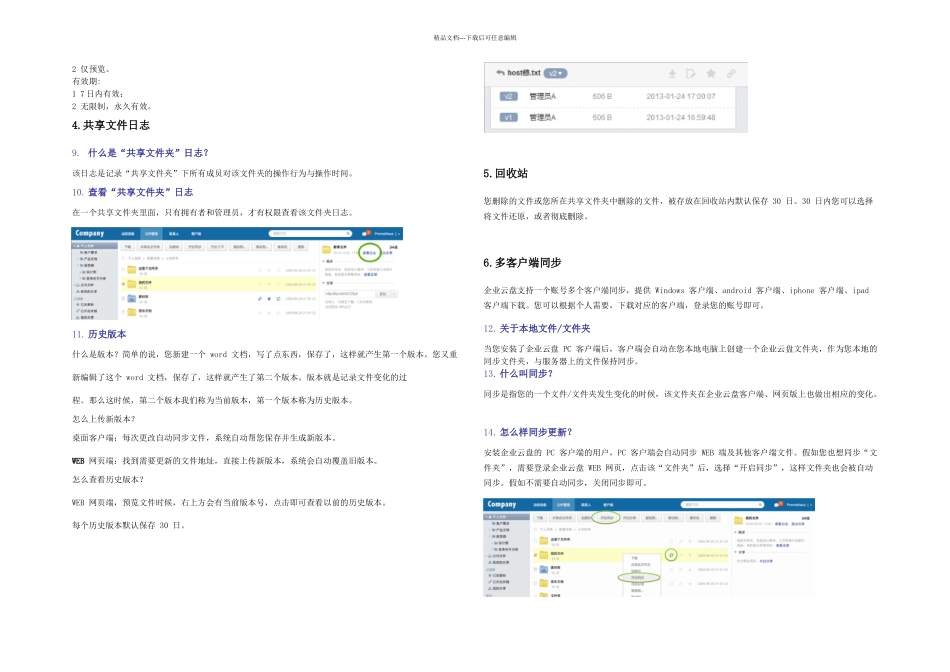
Task: Tick the first folder row checkbox in section 14 screenshot
Action: coord(536,541)
